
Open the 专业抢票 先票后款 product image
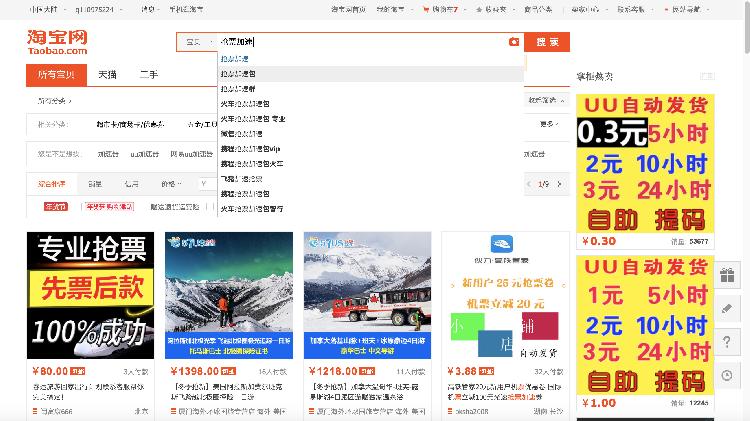[90, 295]
